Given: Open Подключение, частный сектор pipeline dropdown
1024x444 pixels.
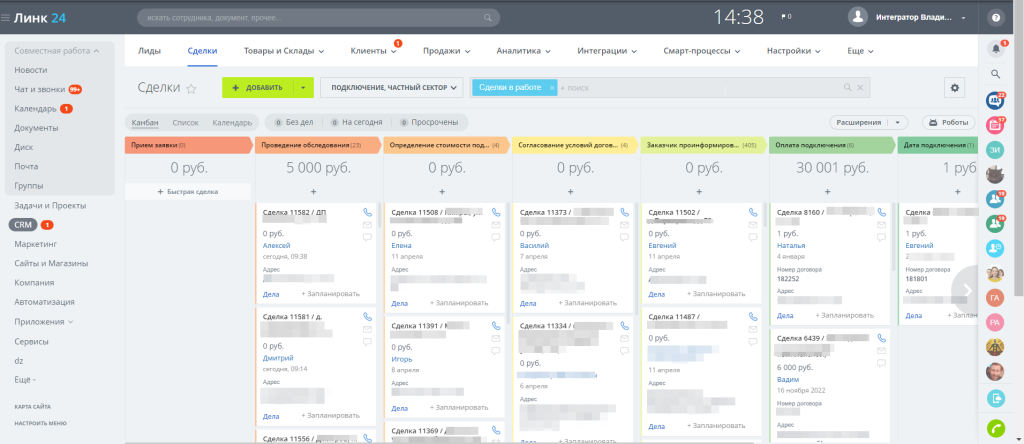Looking at the screenshot, I should (x=391, y=87).
